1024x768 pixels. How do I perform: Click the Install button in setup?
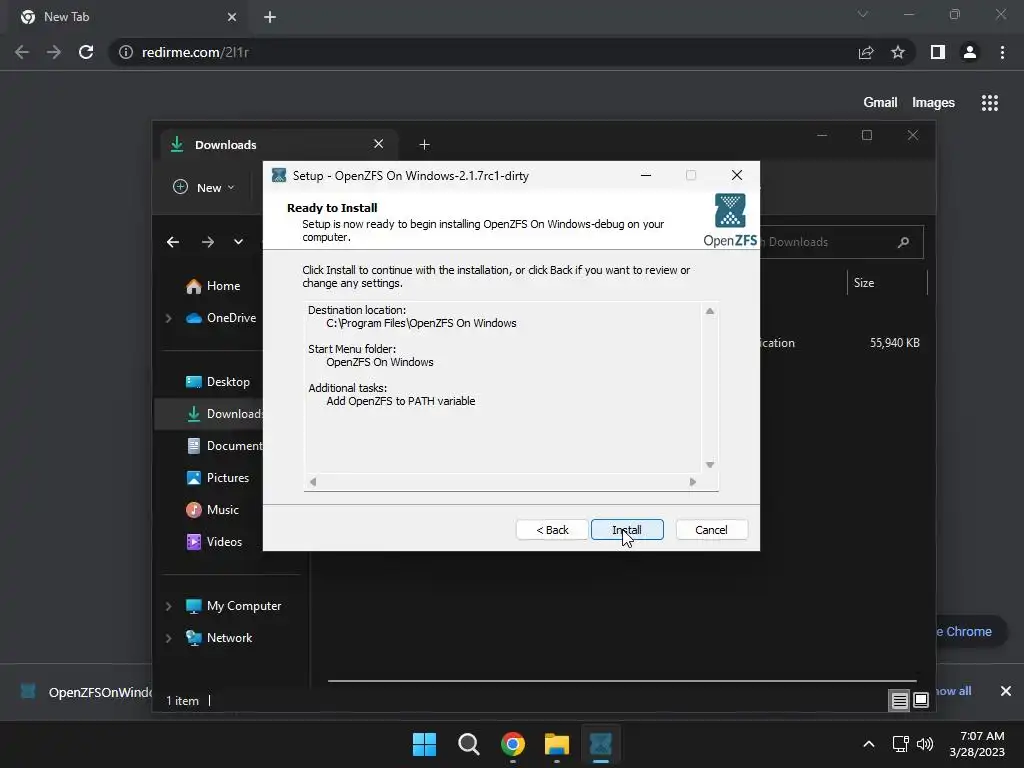[x=627, y=530]
